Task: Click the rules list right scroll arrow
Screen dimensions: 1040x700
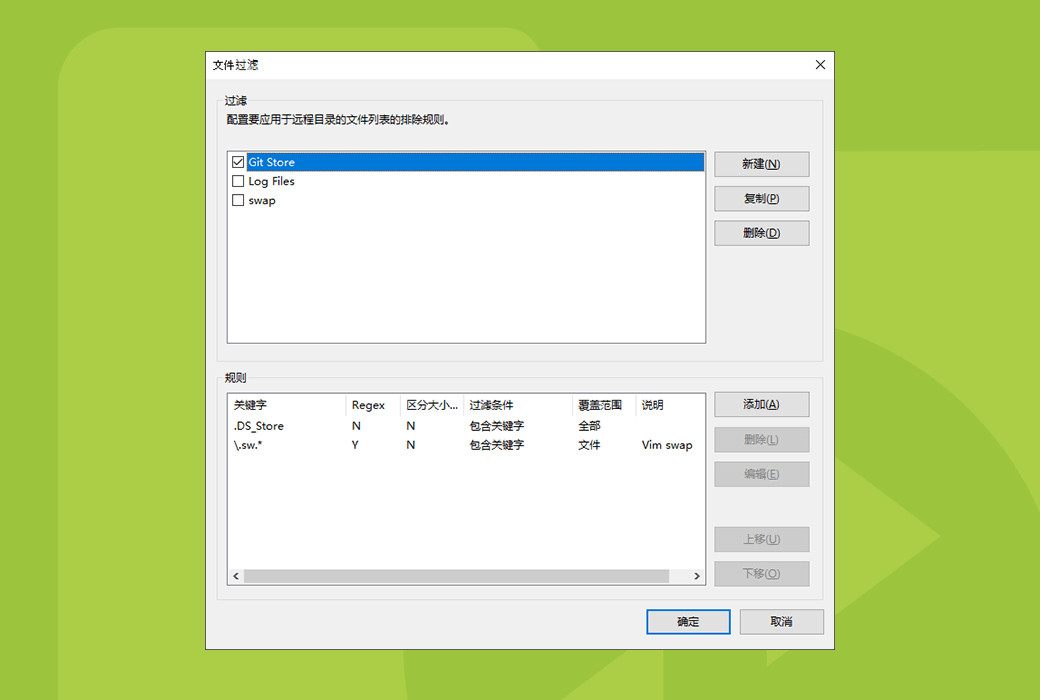Action: (696, 576)
